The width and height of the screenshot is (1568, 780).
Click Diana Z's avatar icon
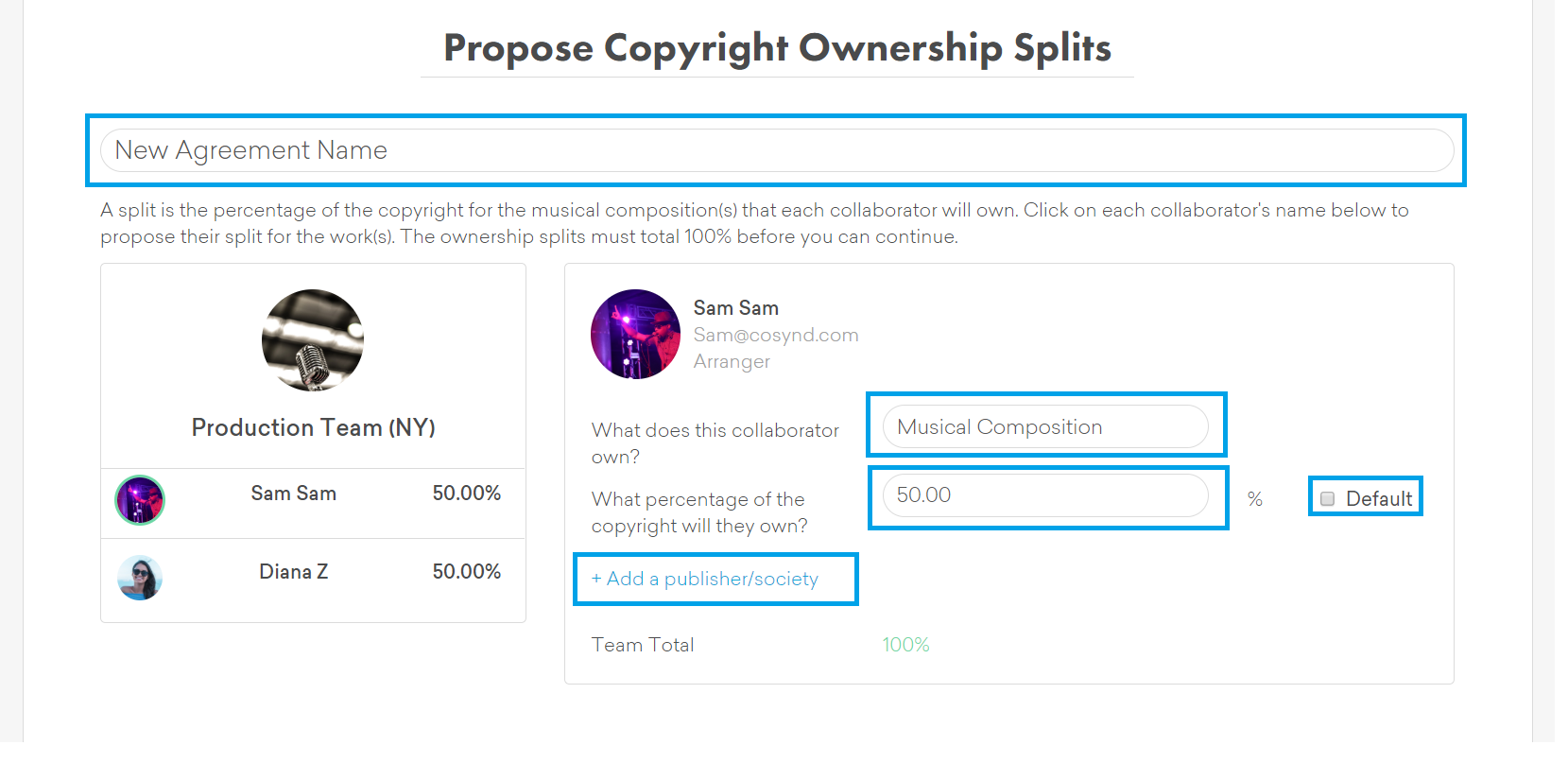[x=140, y=578]
